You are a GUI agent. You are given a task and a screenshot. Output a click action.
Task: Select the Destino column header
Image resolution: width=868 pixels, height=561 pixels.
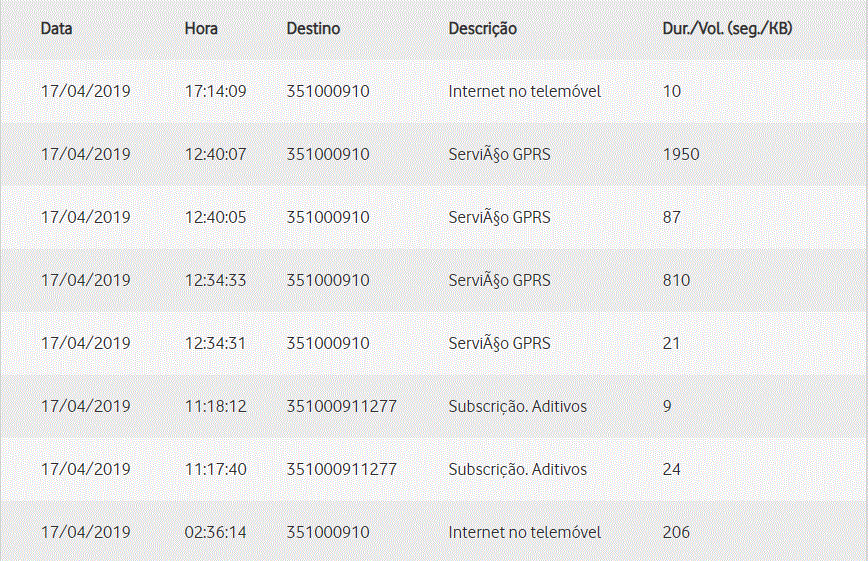click(x=313, y=29)
